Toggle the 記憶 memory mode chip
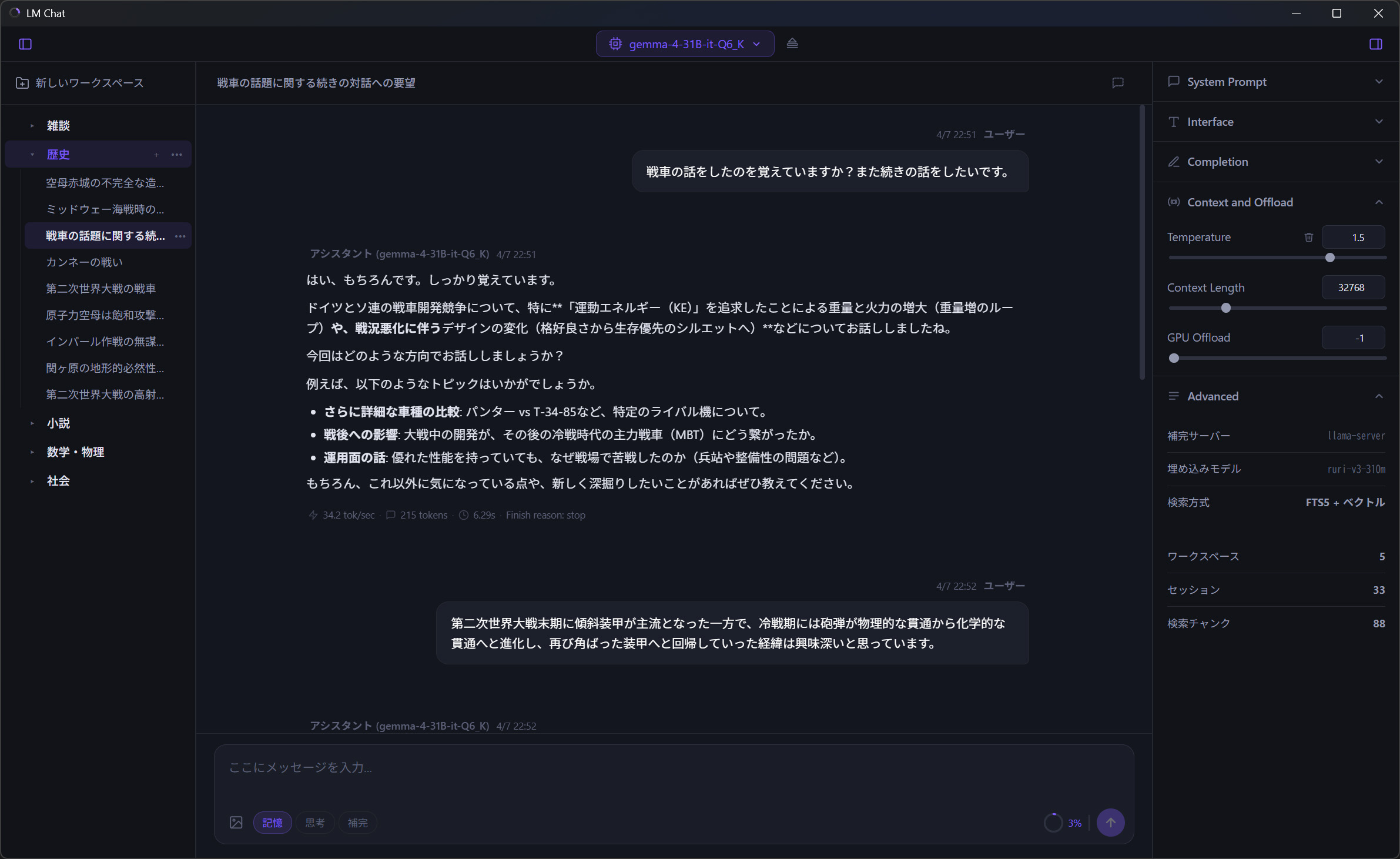 272,823
